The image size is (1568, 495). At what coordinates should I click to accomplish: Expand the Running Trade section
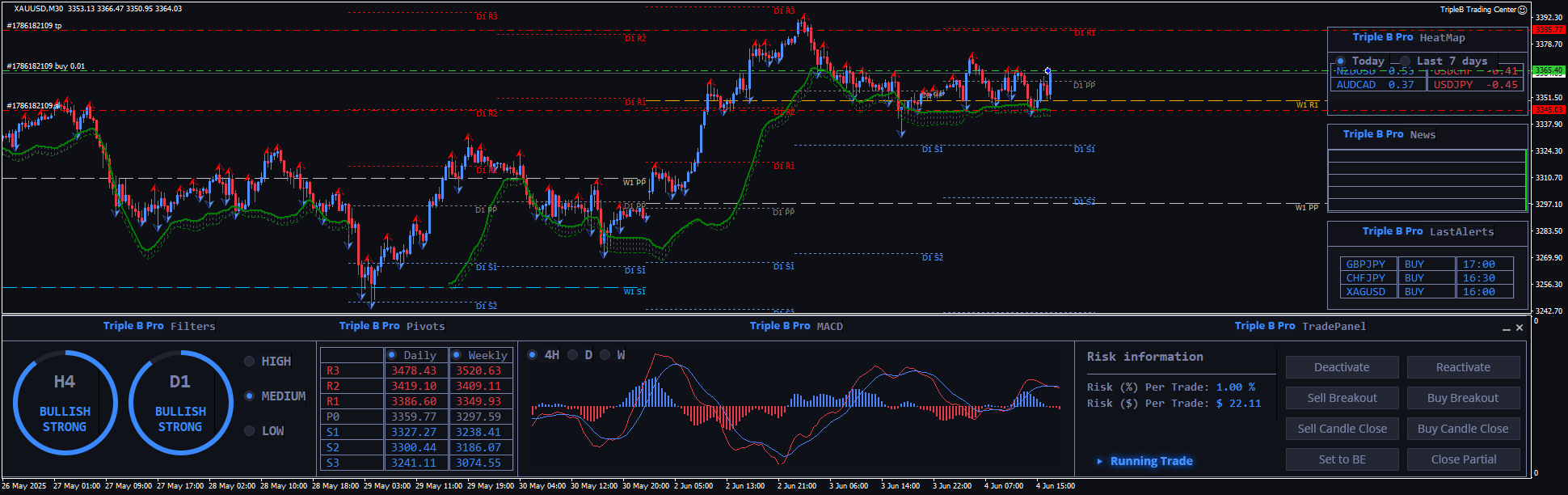click(1100, 461)
